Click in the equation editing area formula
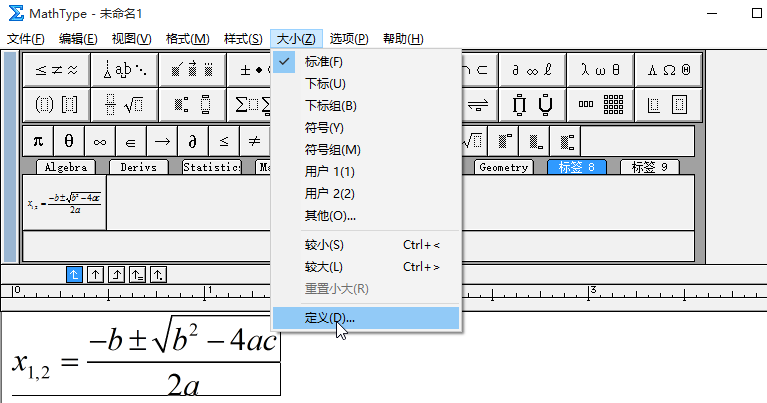Viewport: 767px width, 403px height. click(x=145, y=357)
